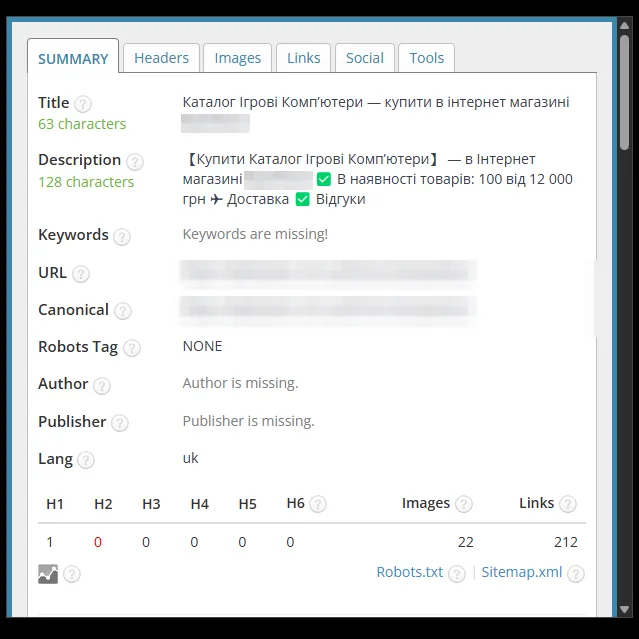The width and height of the screenshot is (639, 639).
Task: Click the Title field label
Action: pos(53,103)
